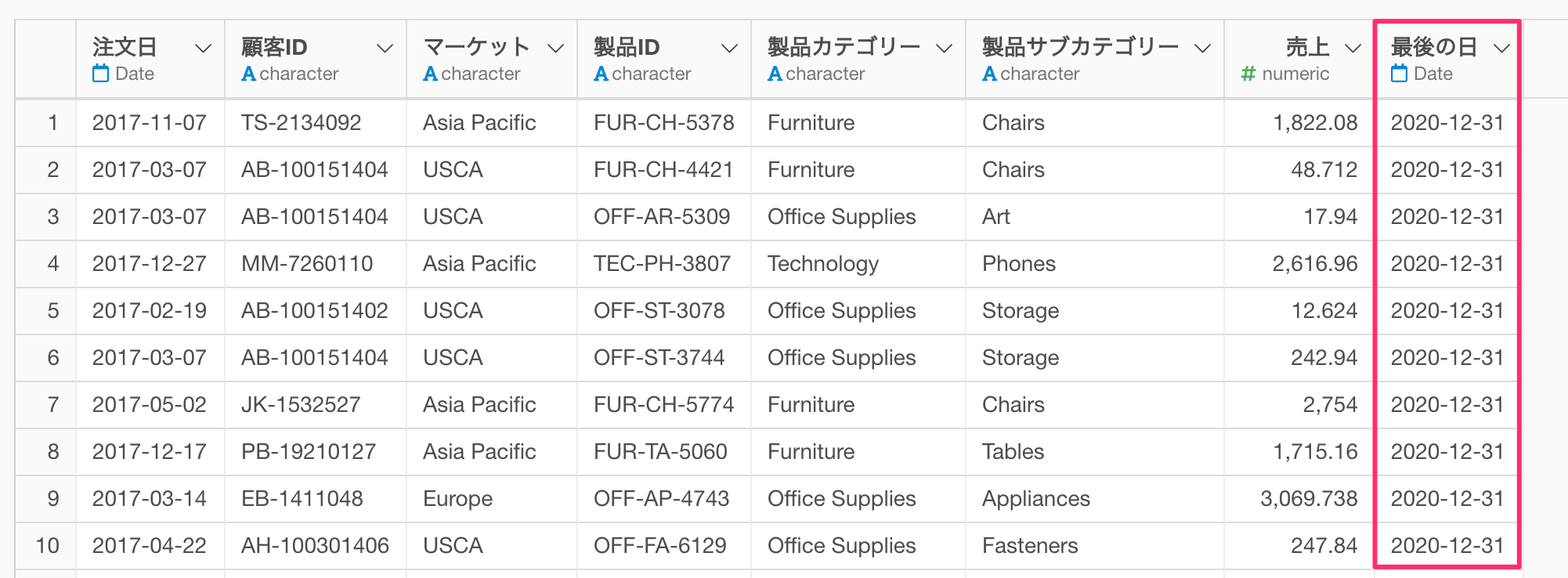Click the numeric hash icon under 売上
1568x578 pixels.
coord(1248,74)
